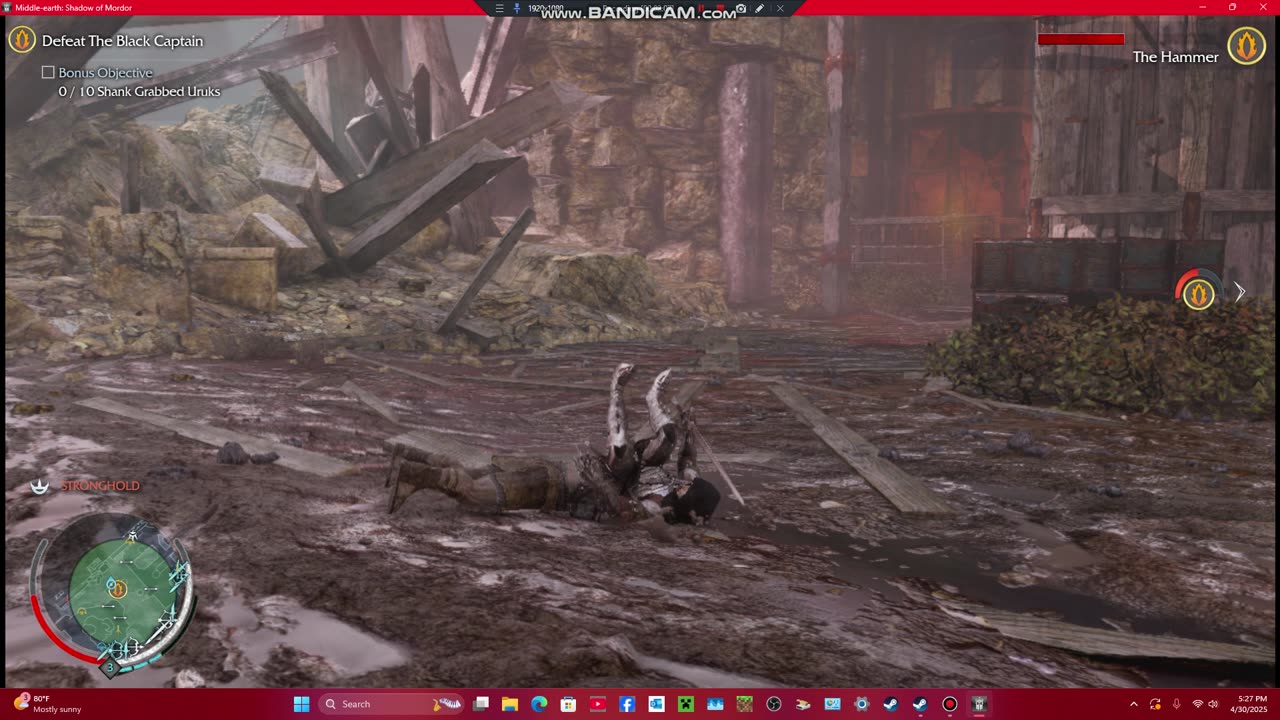Click The Hammer's red health bar
1280x720 pixels.
[x=1081, y=39]
